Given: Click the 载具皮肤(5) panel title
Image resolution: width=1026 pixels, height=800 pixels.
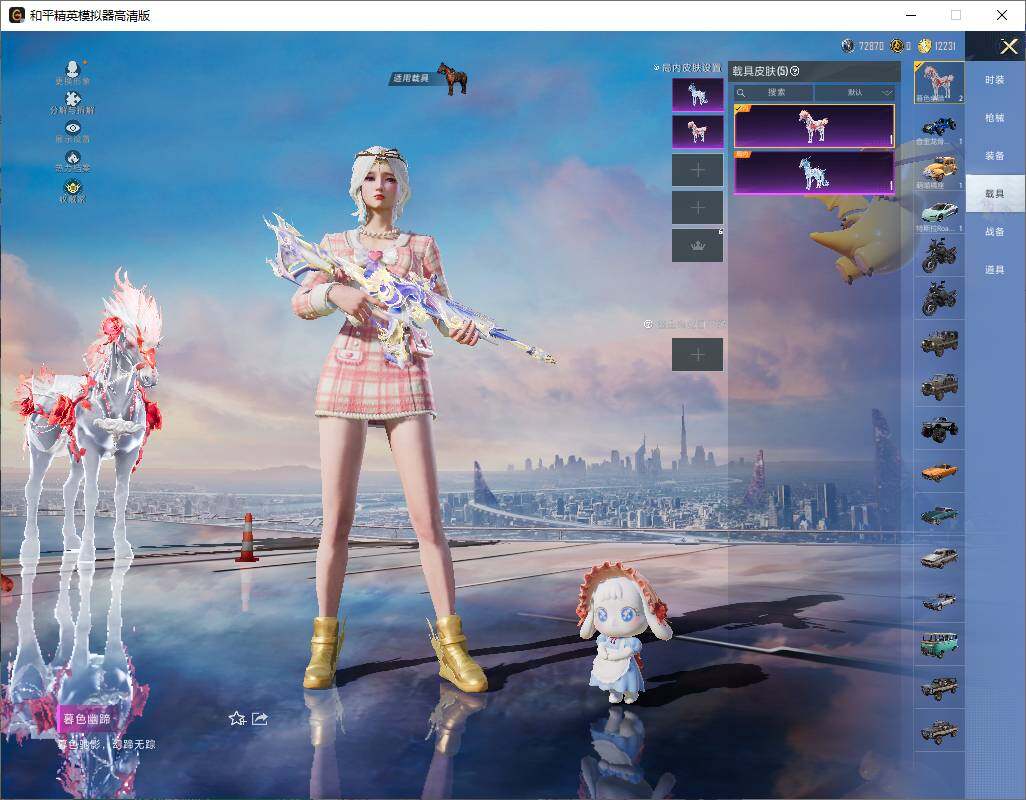Looking at the screenshot, I should pyautogui.click(x=760, y=71).
